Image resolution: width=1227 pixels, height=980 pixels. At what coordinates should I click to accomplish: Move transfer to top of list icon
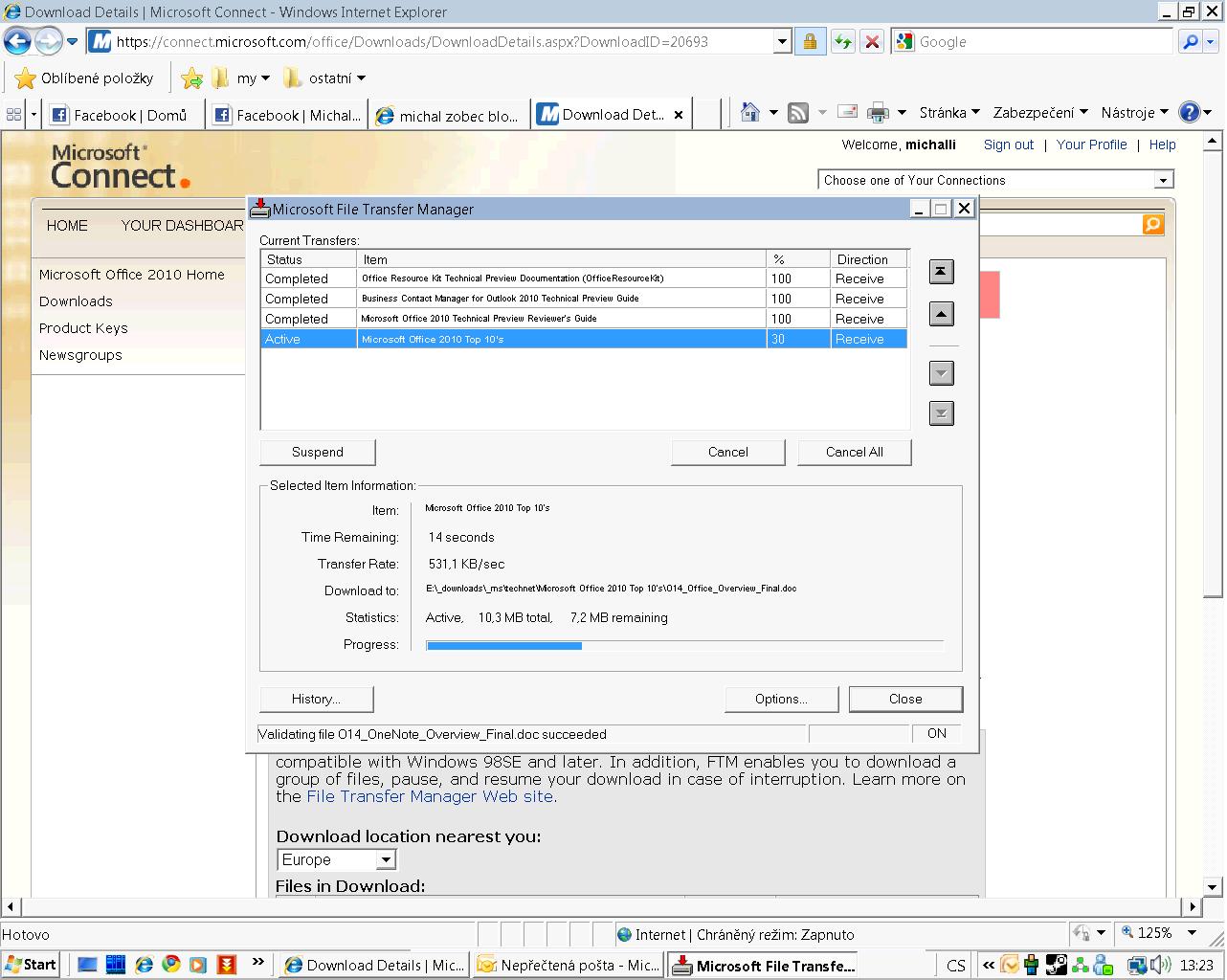(942, 272)
